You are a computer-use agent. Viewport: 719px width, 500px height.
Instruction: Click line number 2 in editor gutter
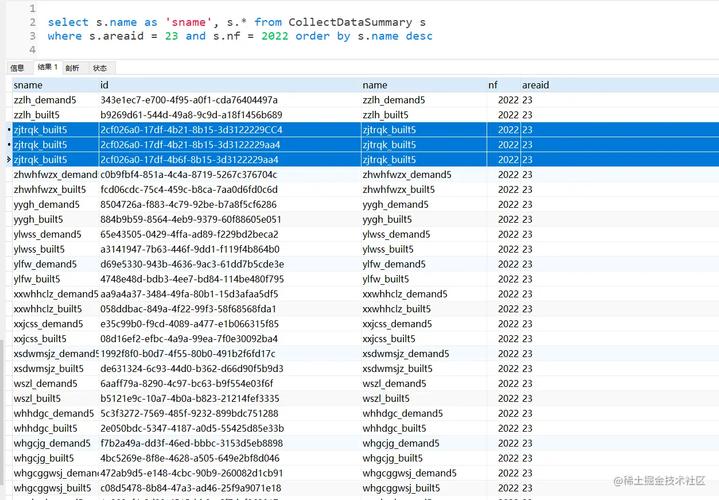(33, 22)
